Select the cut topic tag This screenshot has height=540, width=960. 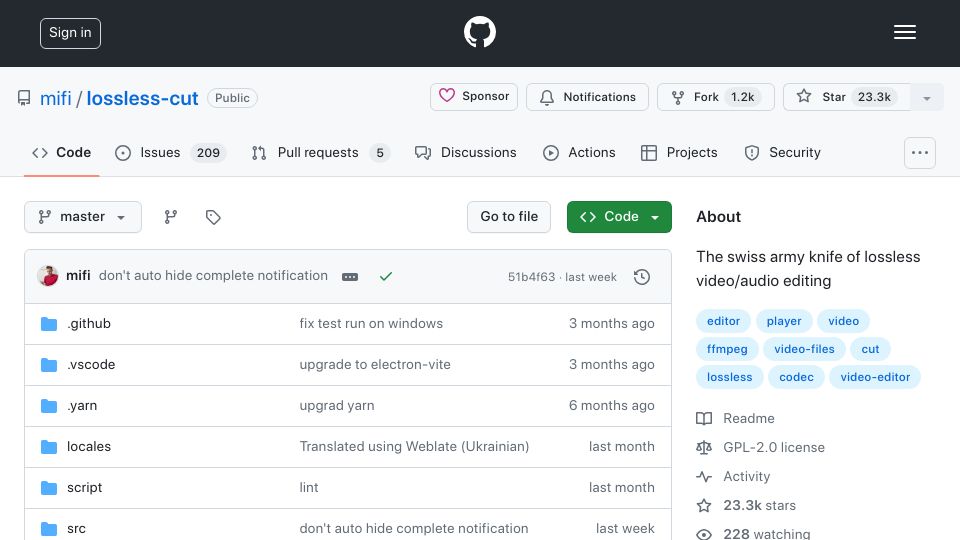870,349
